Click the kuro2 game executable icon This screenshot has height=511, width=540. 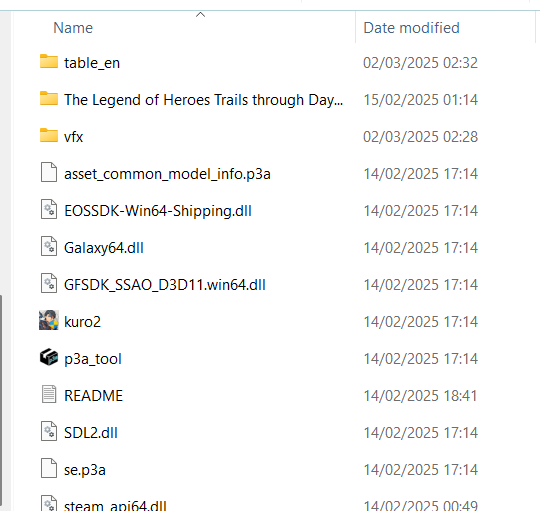tap(49, 320)
